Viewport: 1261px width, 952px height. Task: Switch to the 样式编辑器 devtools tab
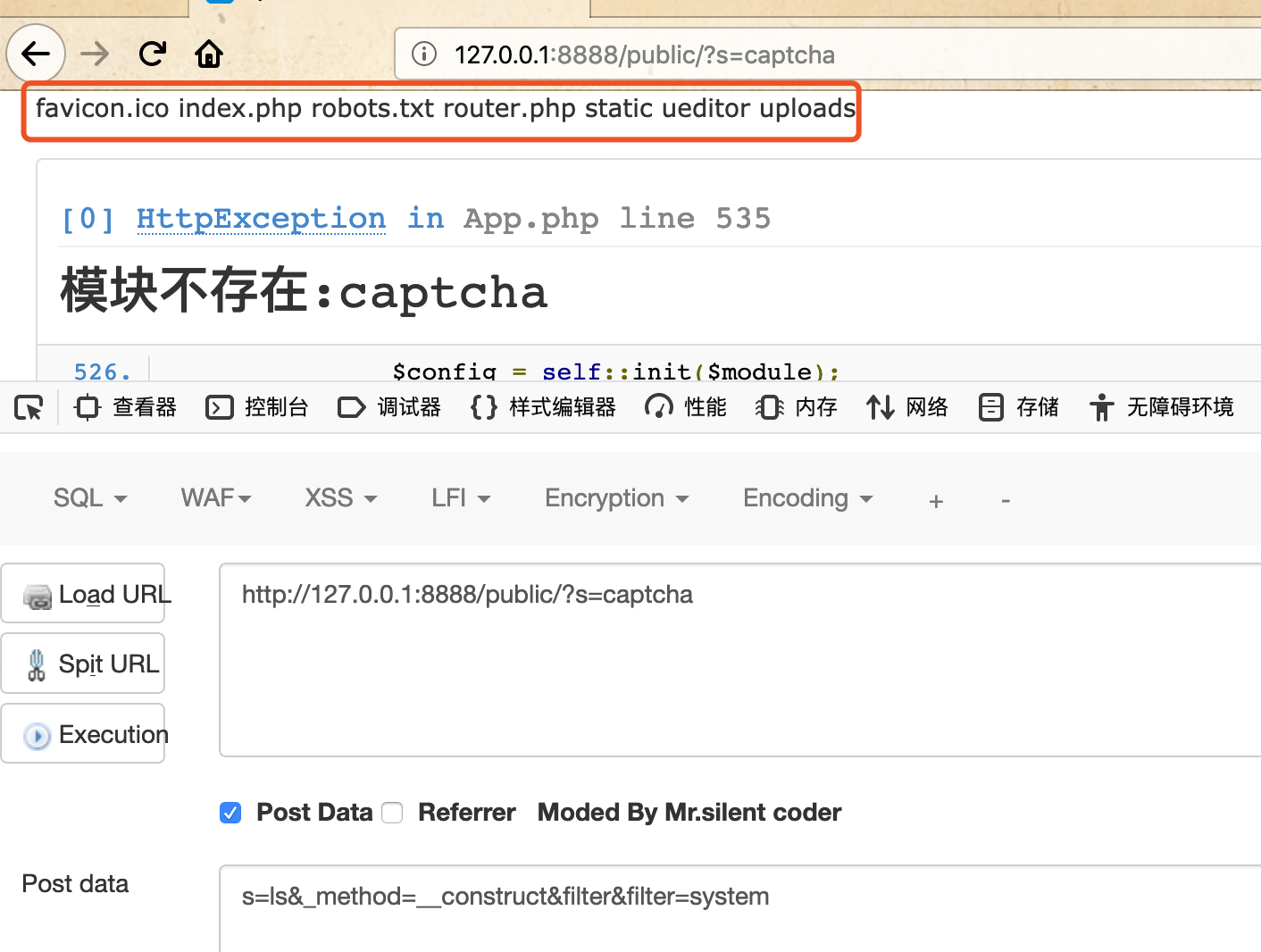pyautogui.click(x=543, y=408)
